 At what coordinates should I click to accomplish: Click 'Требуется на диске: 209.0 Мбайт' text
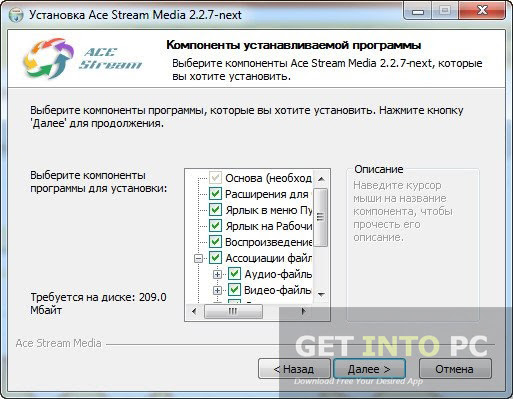pos(98,303)
